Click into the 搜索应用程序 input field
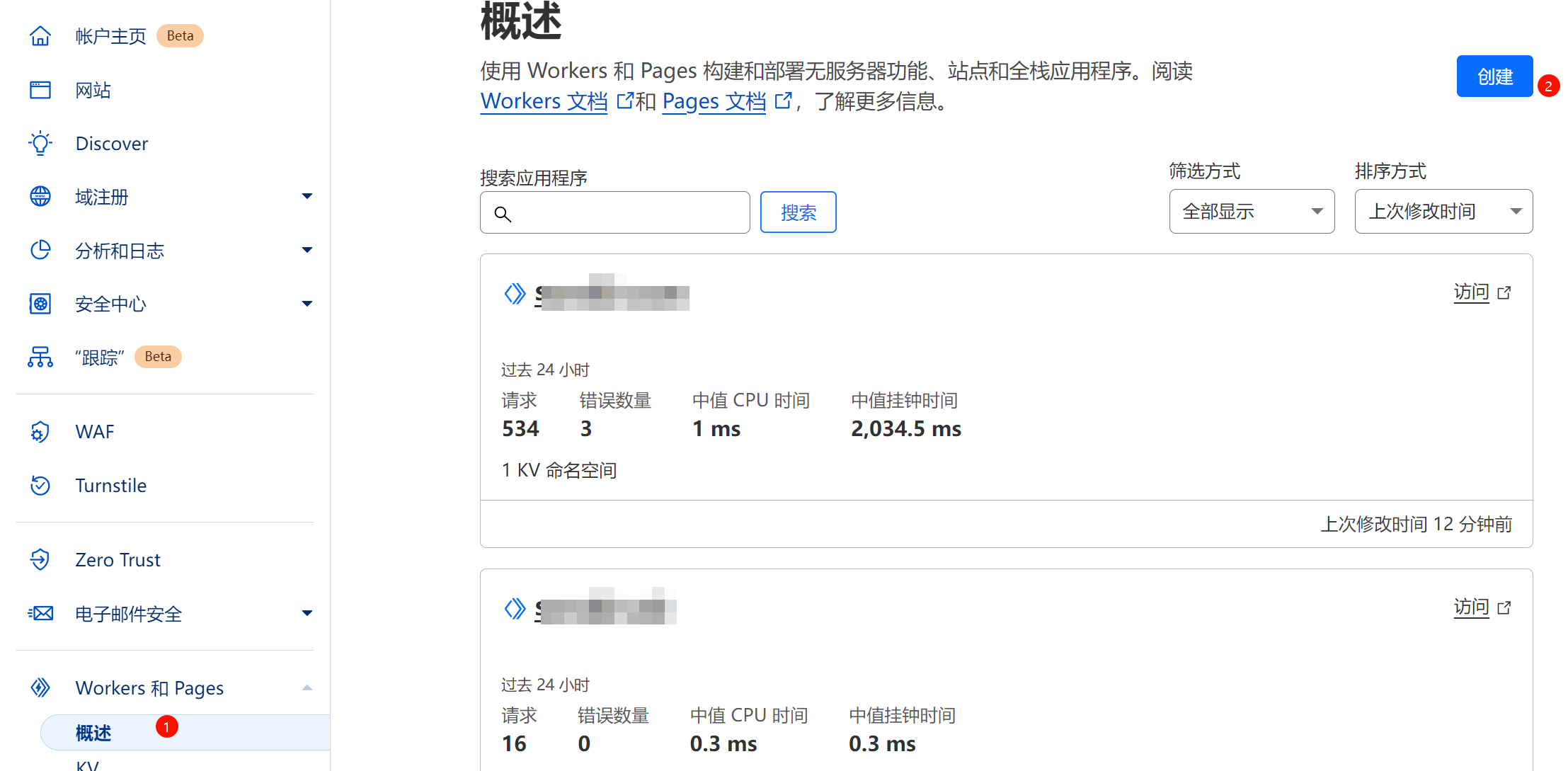 point(614,212)
